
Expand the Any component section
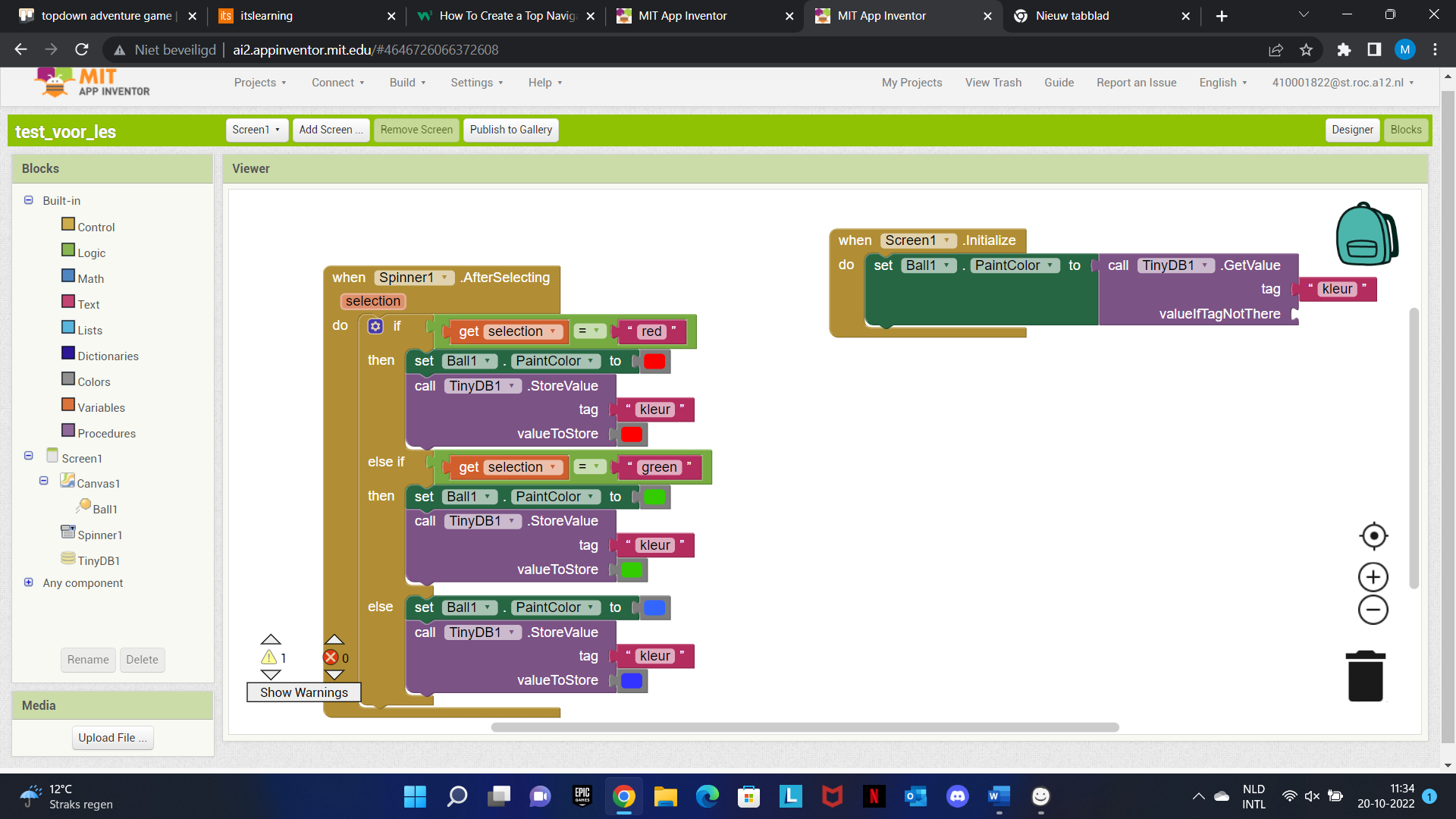(29, 582)
